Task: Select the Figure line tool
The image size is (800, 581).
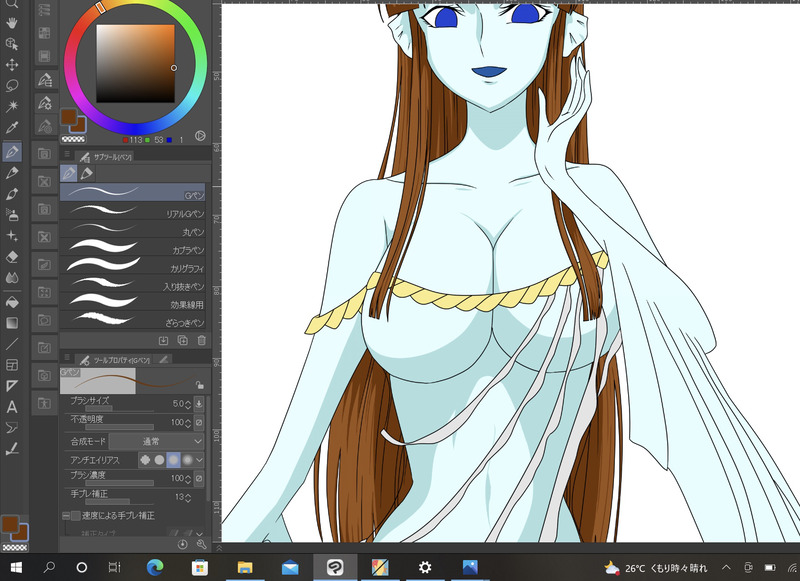Action: click(x=12, y=344)
